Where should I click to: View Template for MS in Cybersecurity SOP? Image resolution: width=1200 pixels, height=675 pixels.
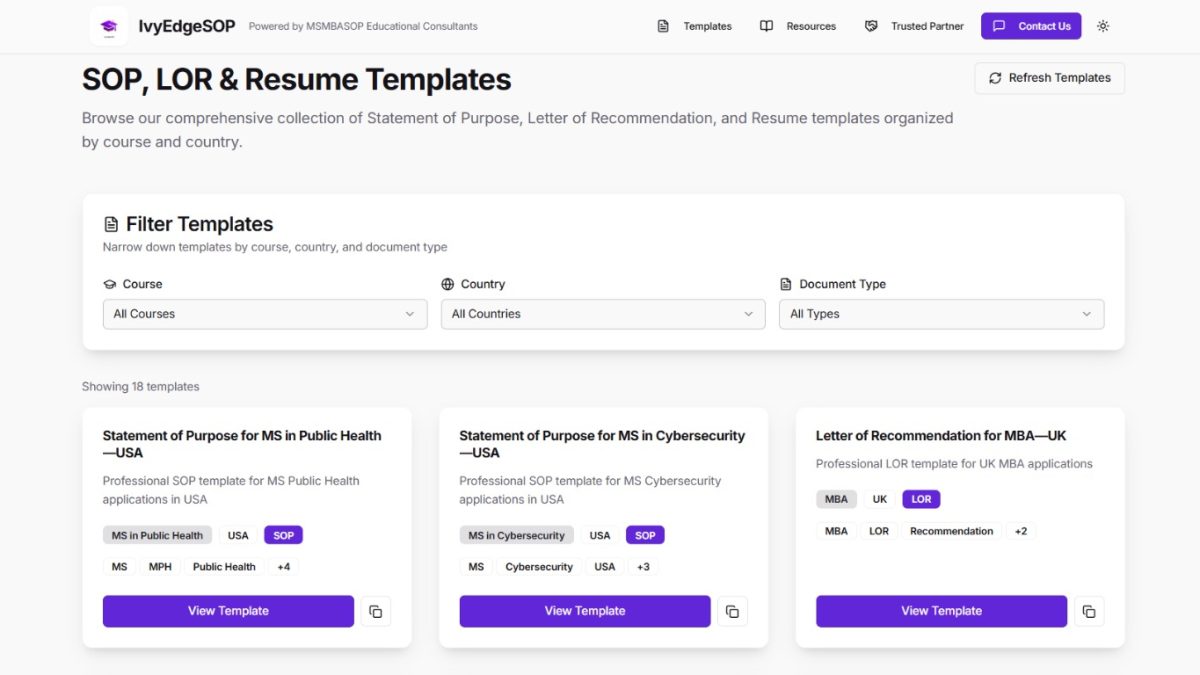(x=585, y=611)
